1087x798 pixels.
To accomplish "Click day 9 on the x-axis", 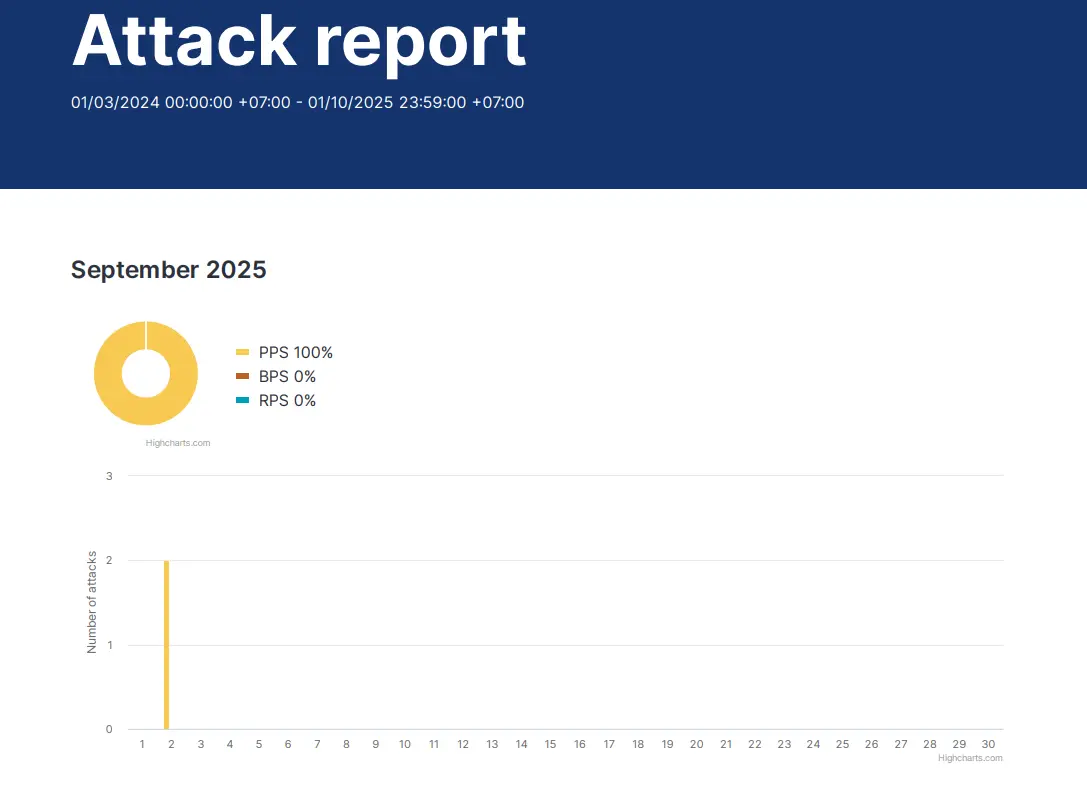I will (x=375, y=744).
